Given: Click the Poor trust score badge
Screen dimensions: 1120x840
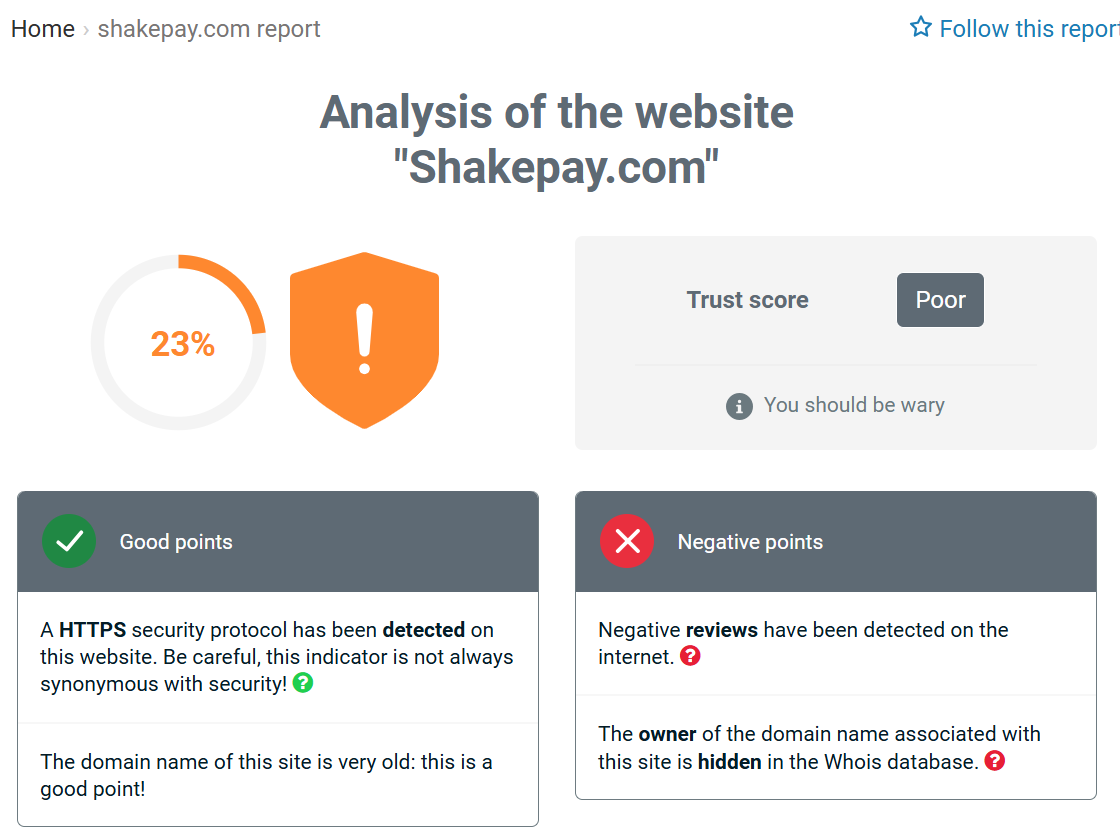Looking at the screenshot, I should (940, 299).
